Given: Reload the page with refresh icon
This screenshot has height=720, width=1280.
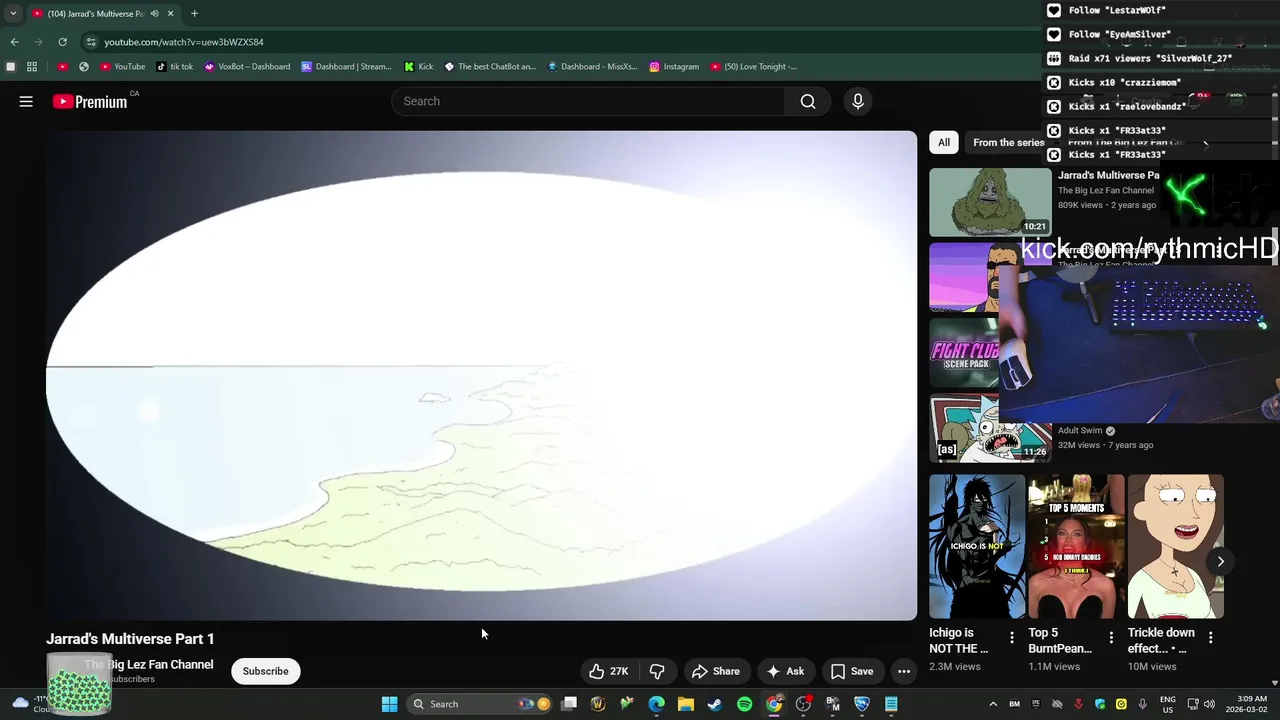Looking at the screenshot, I should [x=62, y=42].
